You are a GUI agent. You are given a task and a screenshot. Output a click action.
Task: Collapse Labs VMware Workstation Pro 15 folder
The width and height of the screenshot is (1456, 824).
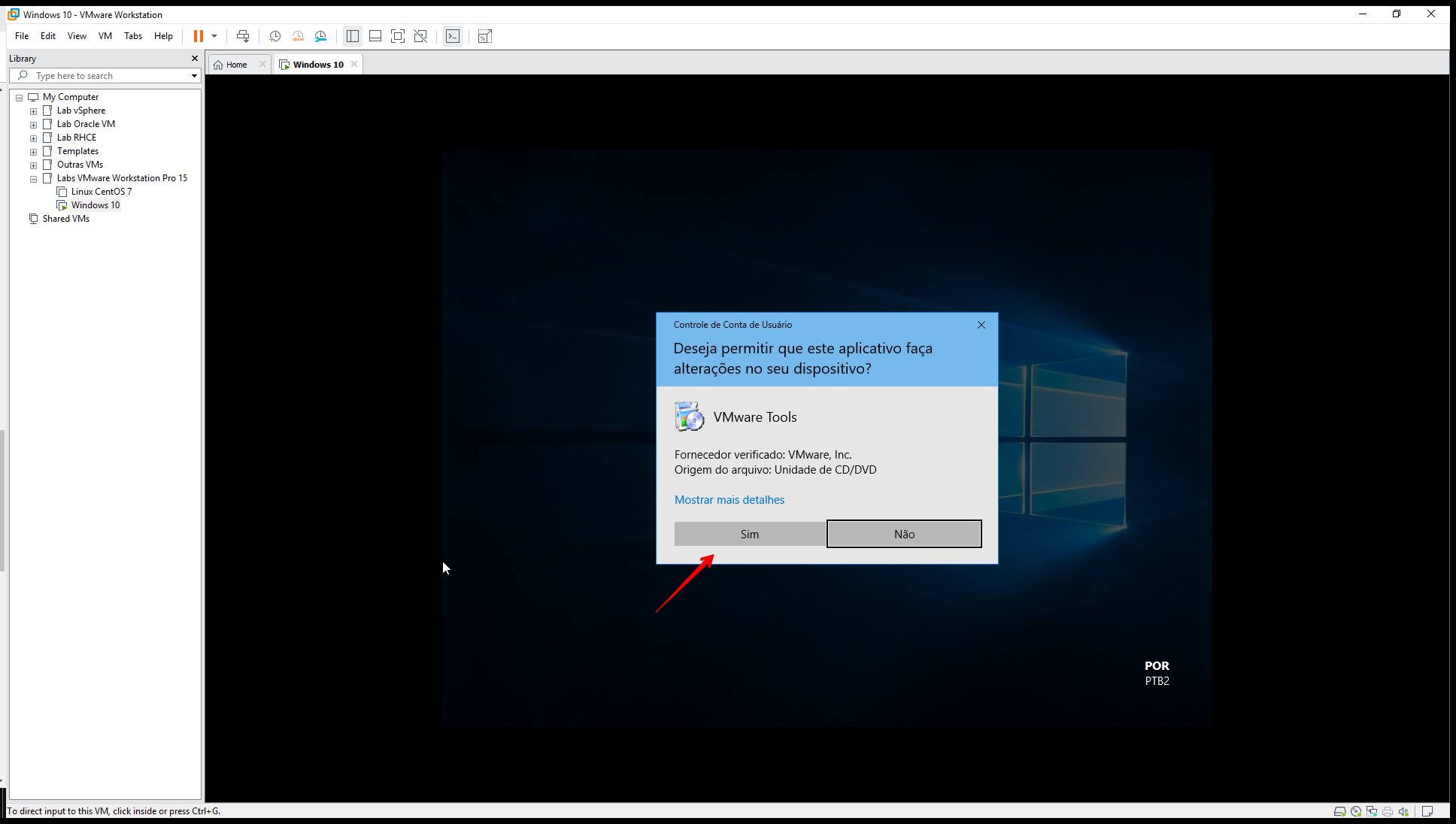coord(33,179)
